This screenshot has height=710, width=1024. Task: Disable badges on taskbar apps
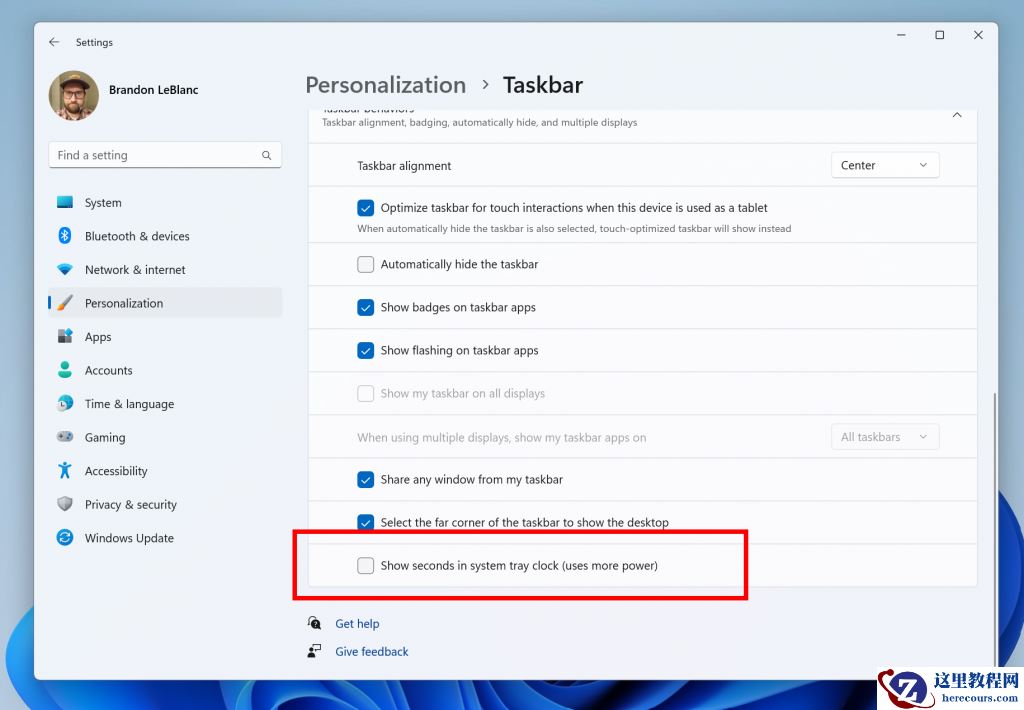pyautogui.click(x=366, y=307)
